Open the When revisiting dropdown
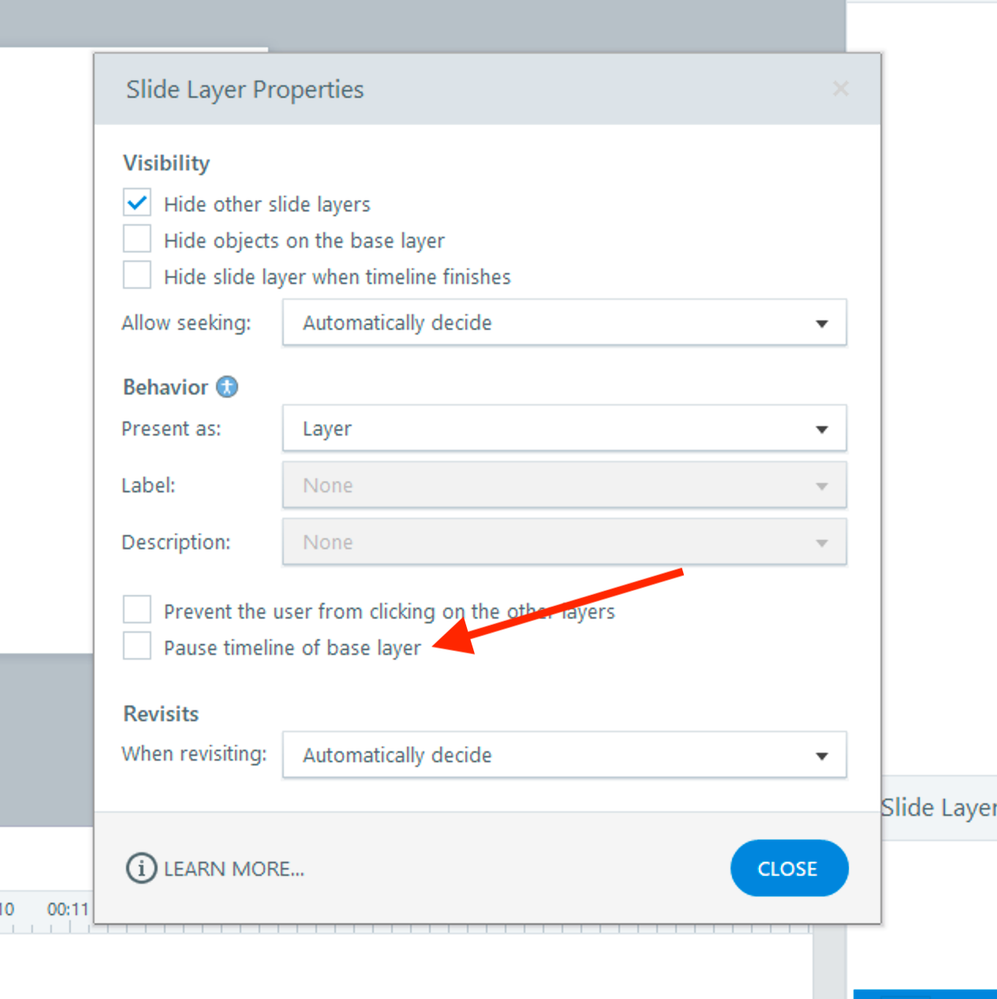 (564, 755)
